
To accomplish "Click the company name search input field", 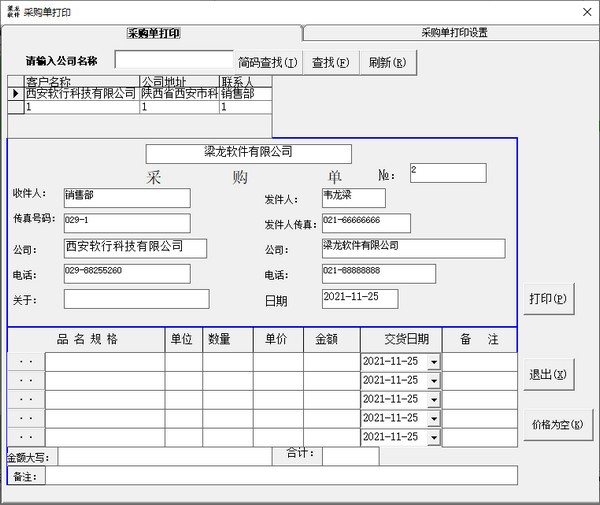I will pos(174,61).
